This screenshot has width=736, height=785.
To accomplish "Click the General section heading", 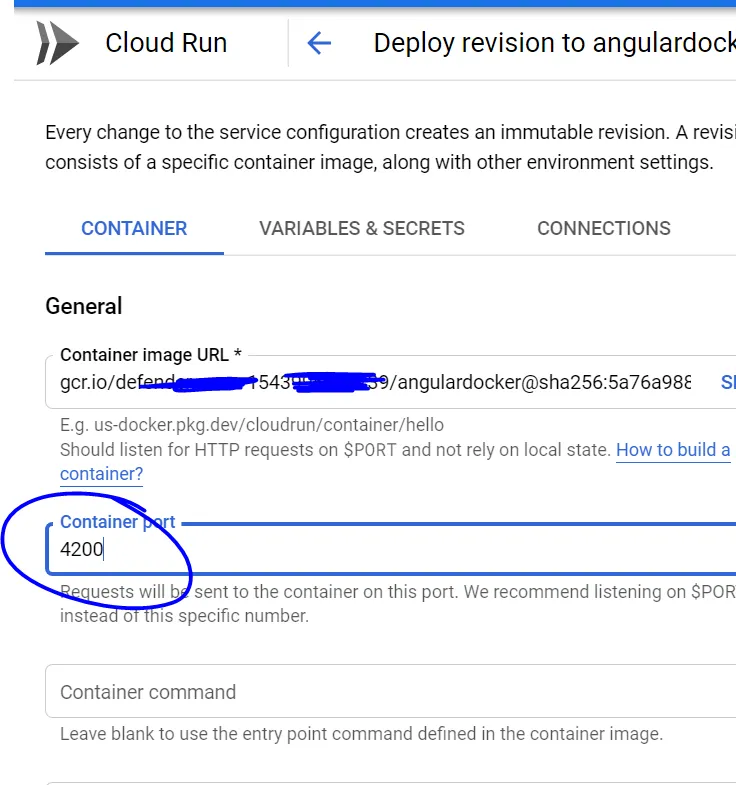I will point(84,306).
